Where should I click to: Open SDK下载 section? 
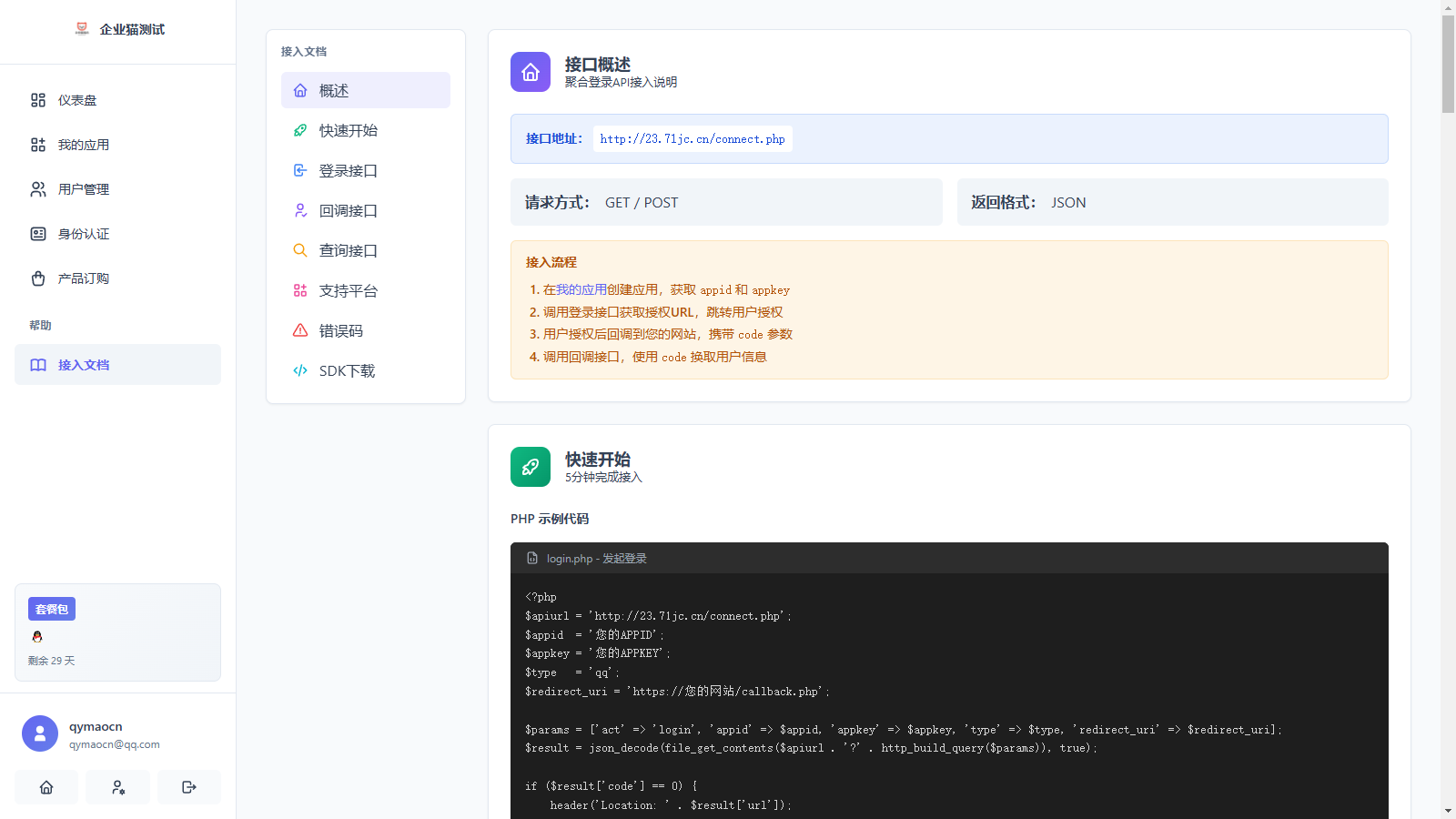[x=347, y=370]
